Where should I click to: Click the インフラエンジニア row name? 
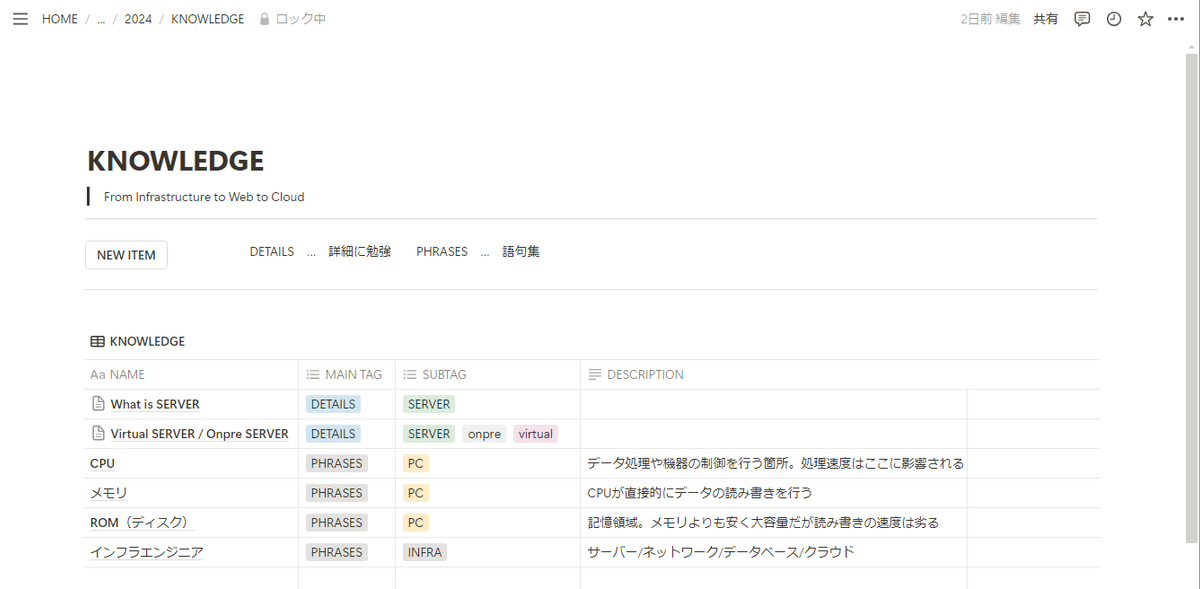tap(146, 552)
